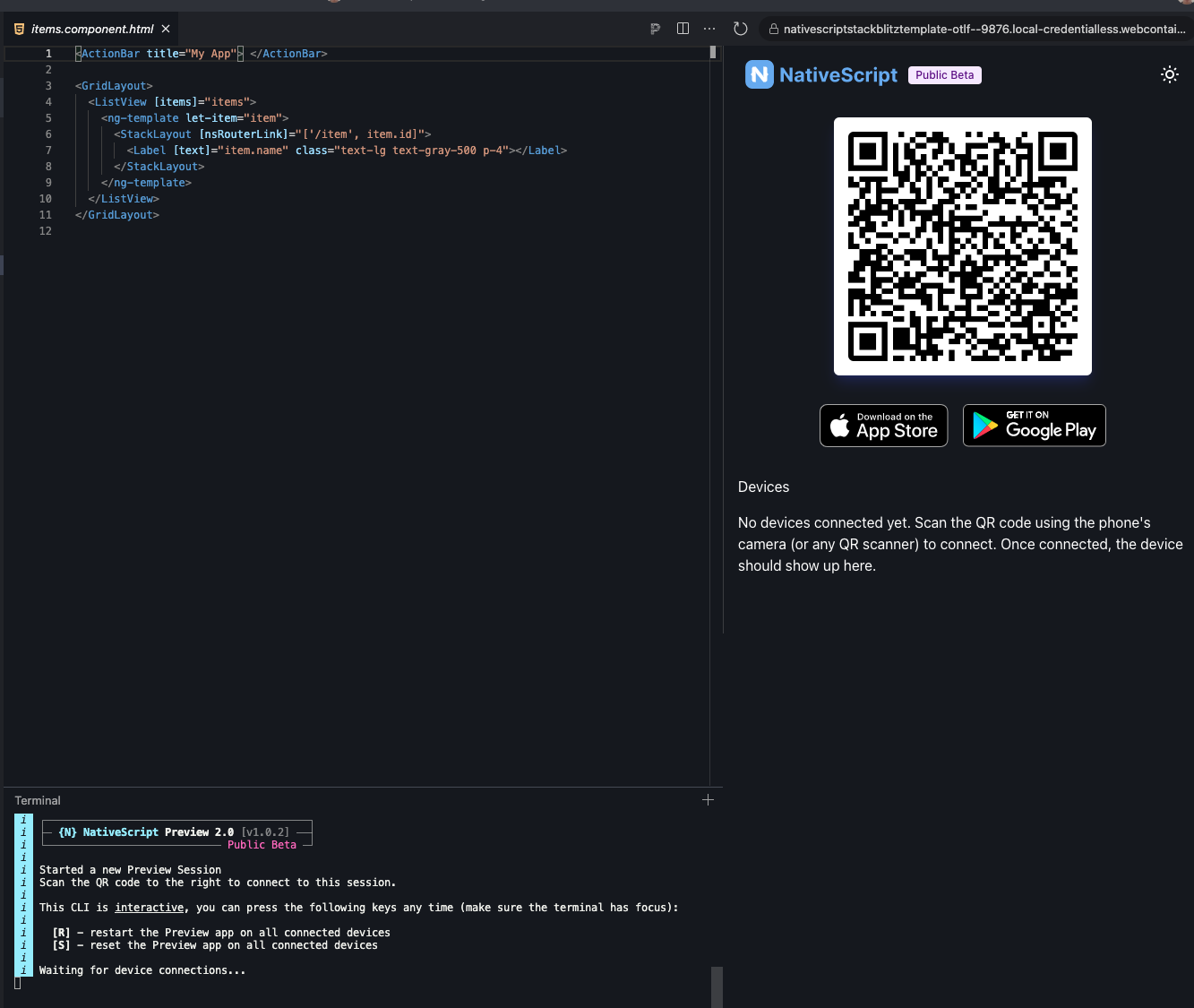
Task: Click the Label [text]="item.name" line
Action: pyautogui.click(x=347, y=151)
